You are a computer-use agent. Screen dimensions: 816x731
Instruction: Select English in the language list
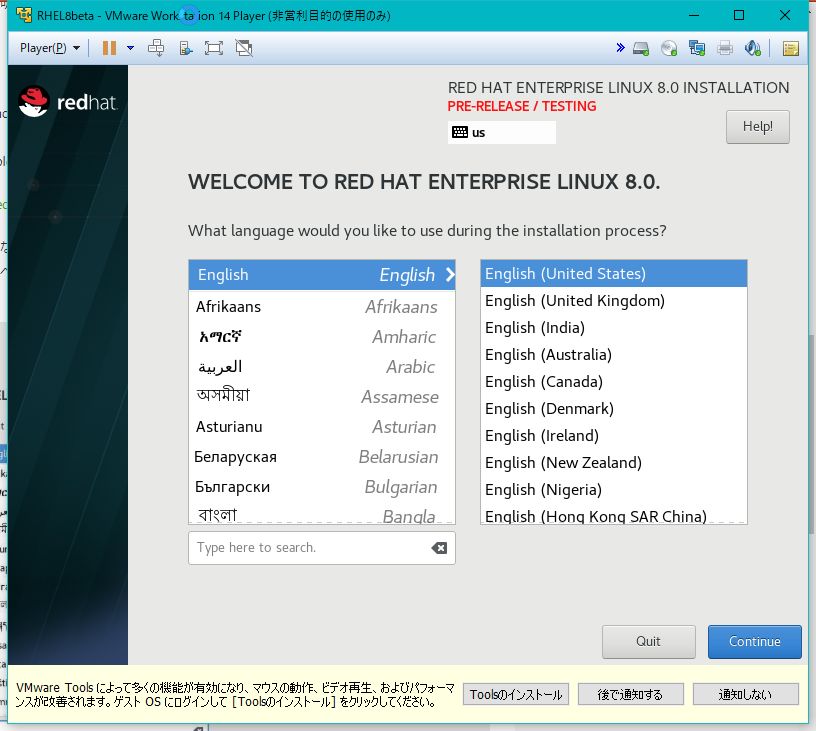tap(322, 275)
